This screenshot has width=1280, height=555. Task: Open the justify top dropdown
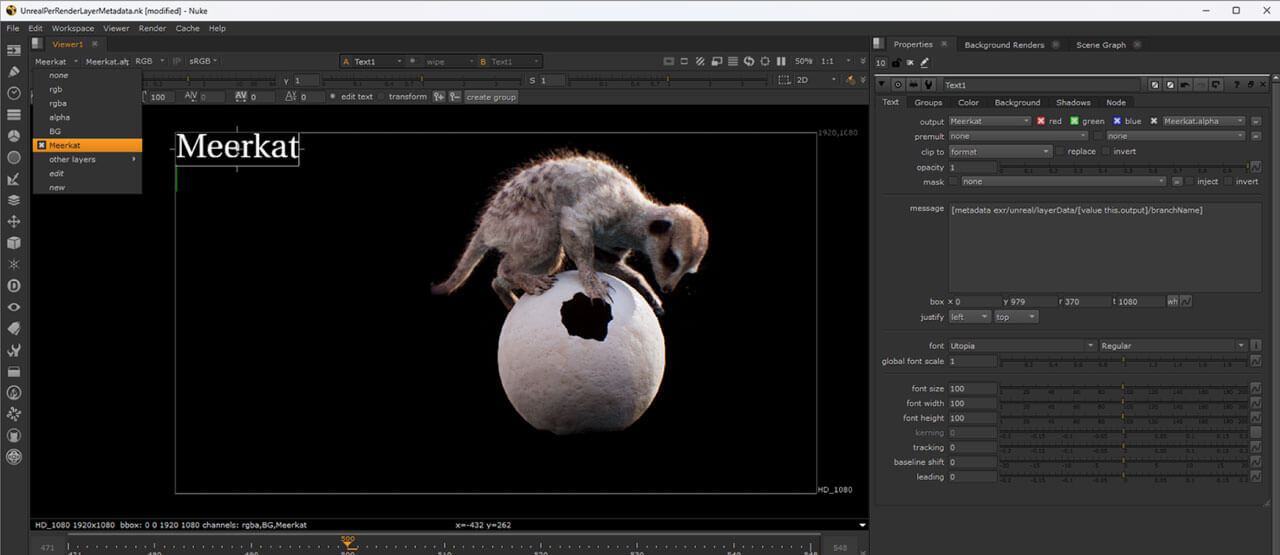(x=1017, y=317)
